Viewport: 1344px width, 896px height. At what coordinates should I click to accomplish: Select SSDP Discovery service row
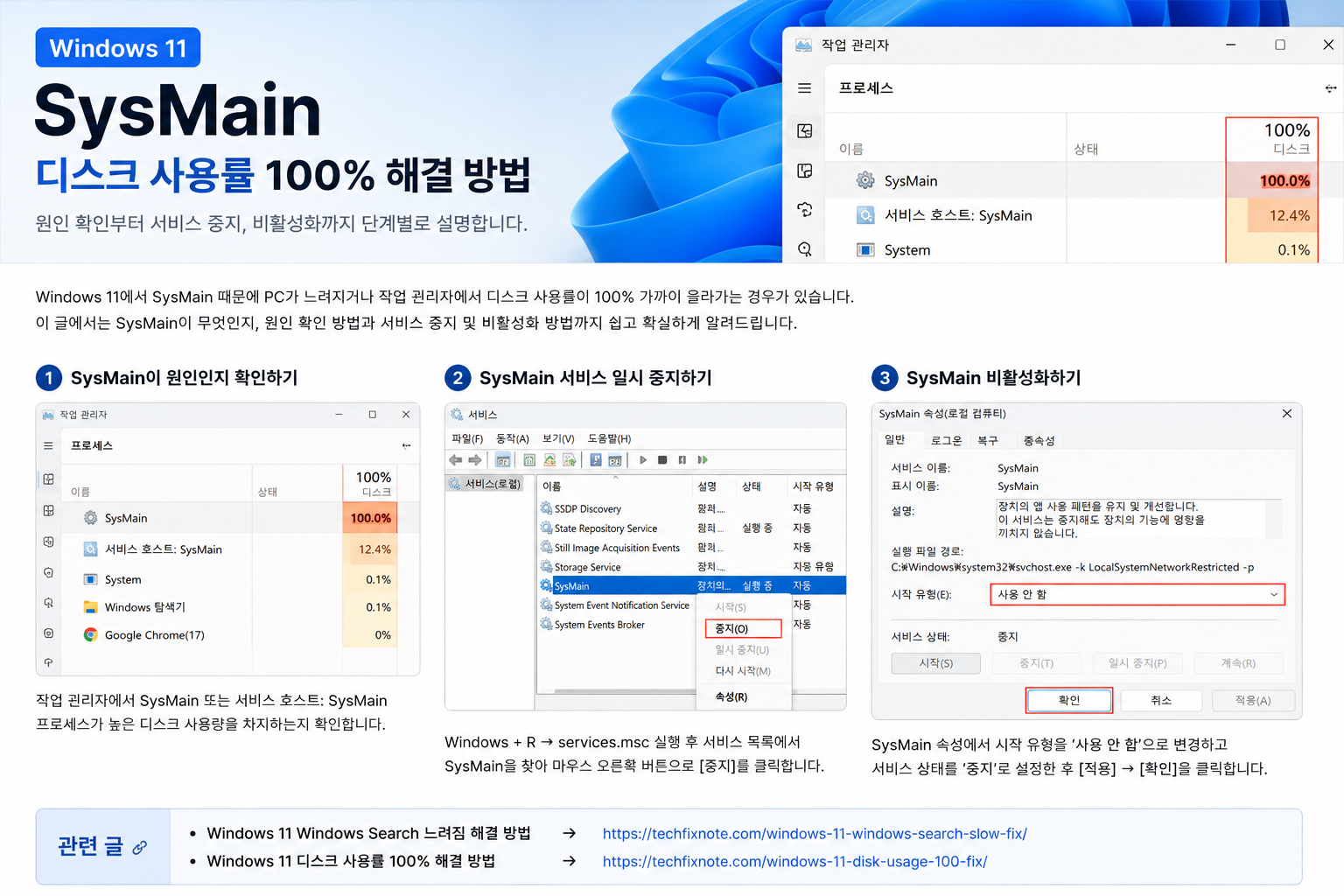coord(690,508)
